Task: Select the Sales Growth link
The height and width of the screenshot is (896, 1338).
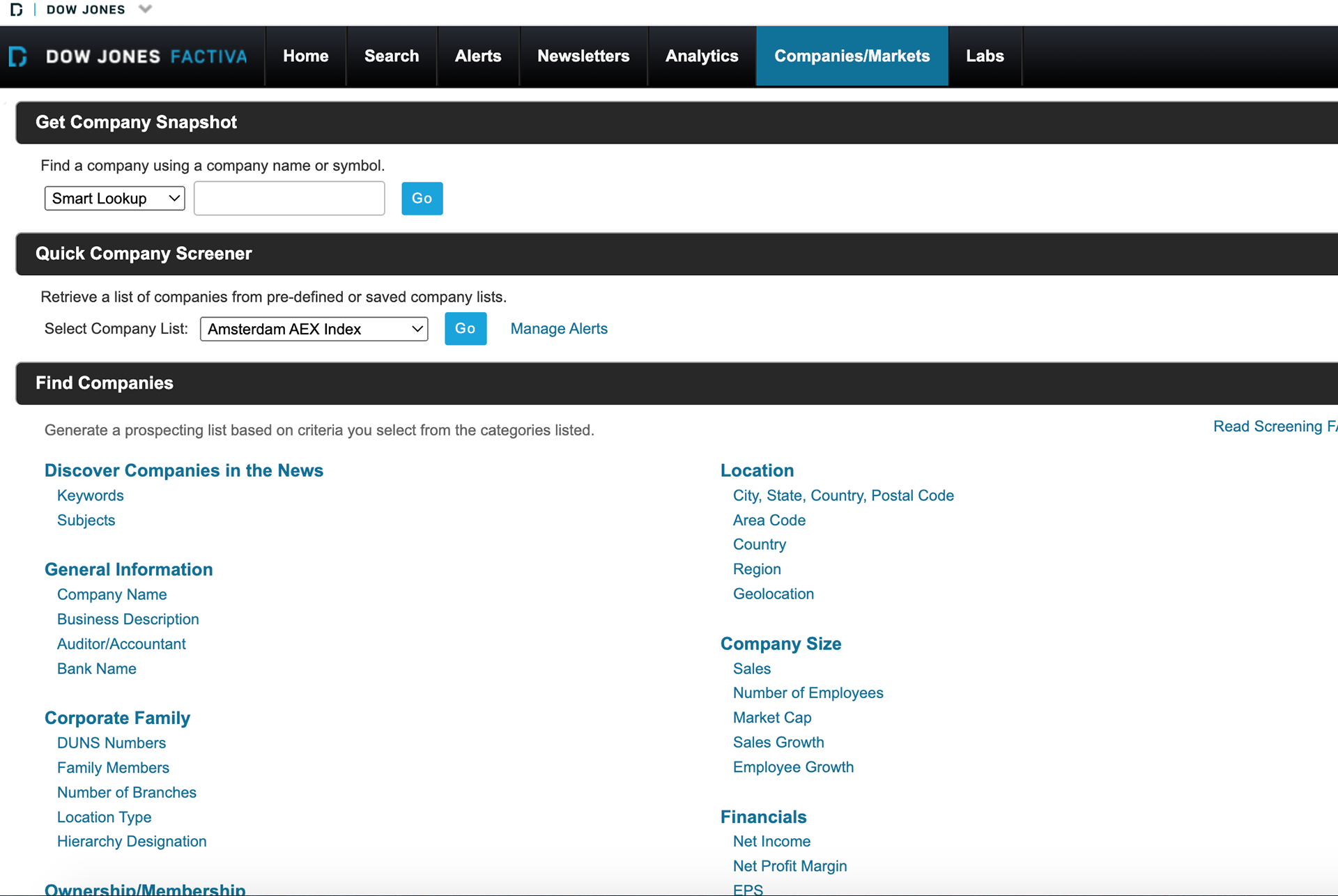Action: point(779,743)
